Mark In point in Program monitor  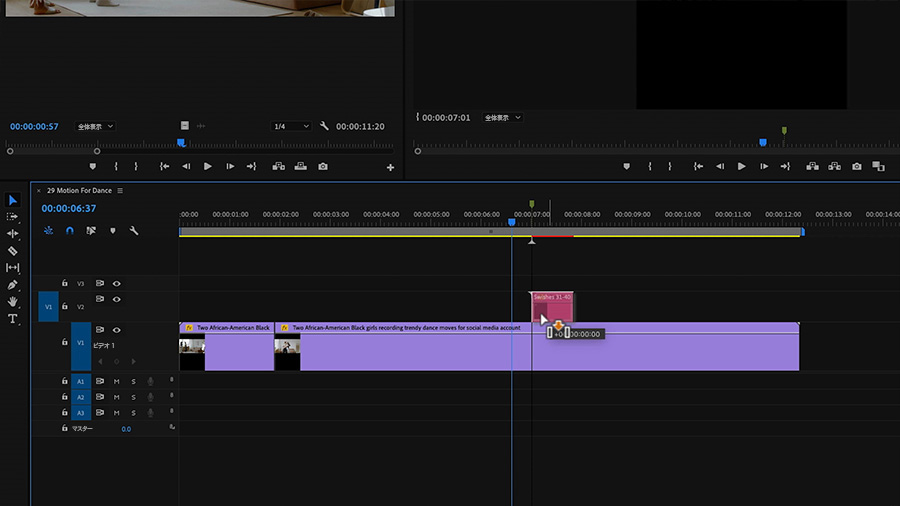click(650, 166)
